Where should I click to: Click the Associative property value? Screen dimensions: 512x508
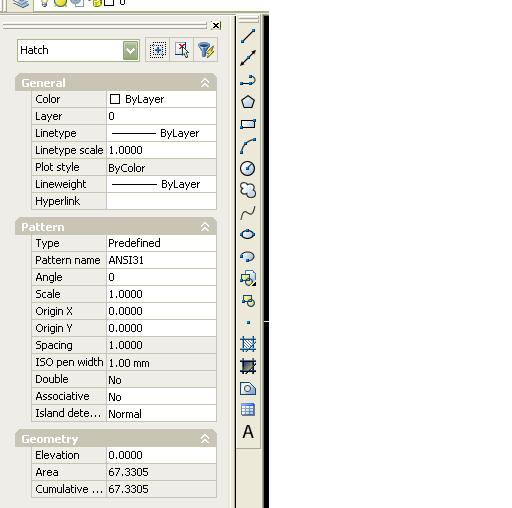[x=161, y=396]
